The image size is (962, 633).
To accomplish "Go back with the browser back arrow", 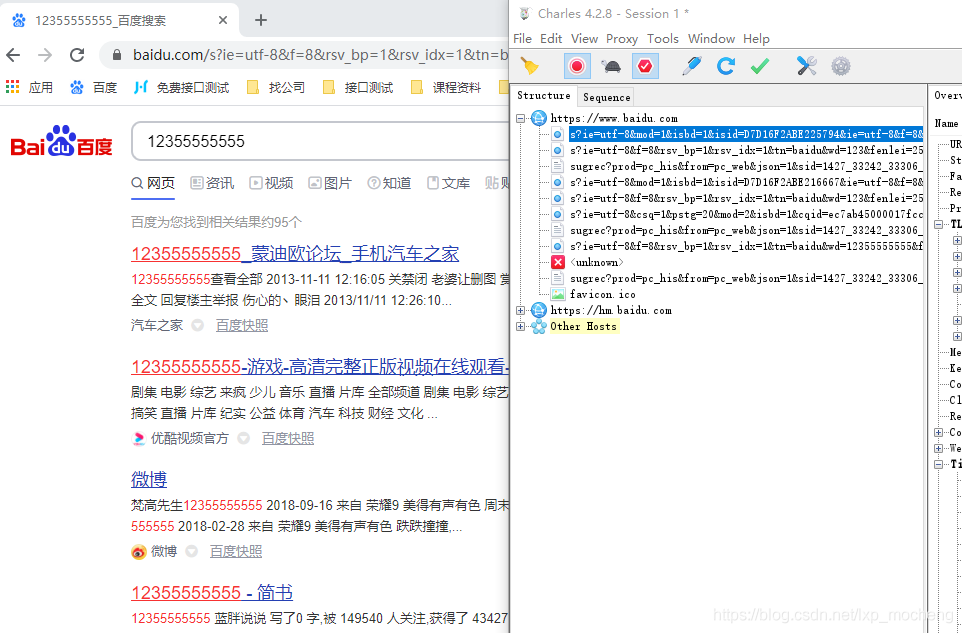I will pyautogui.click(x=13, y=55).
